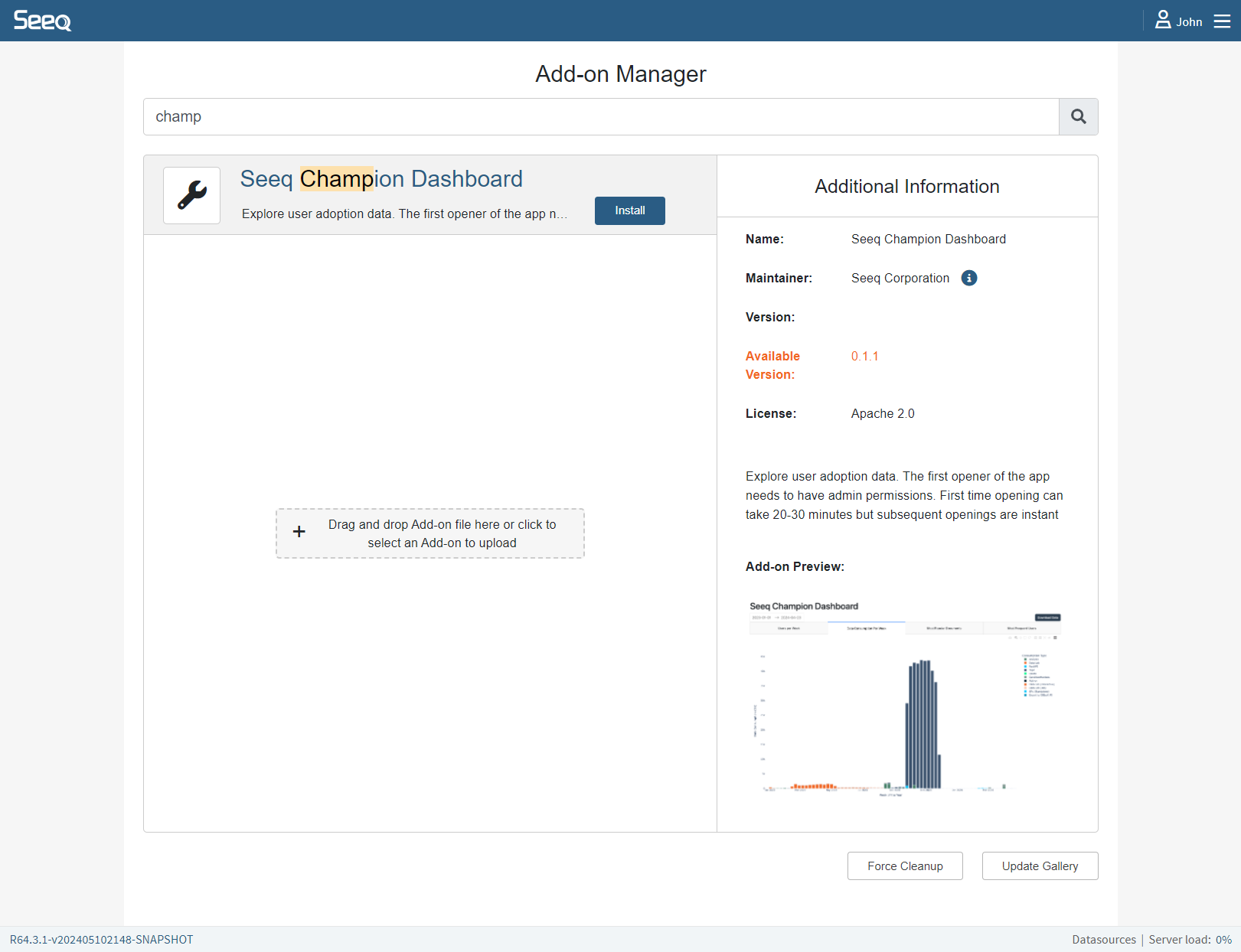Image resolution: width=1241 pixels, height=952 pixels.
Task: Click the Name value Seeq Champion Dashboard
Action: pos(928,239)
